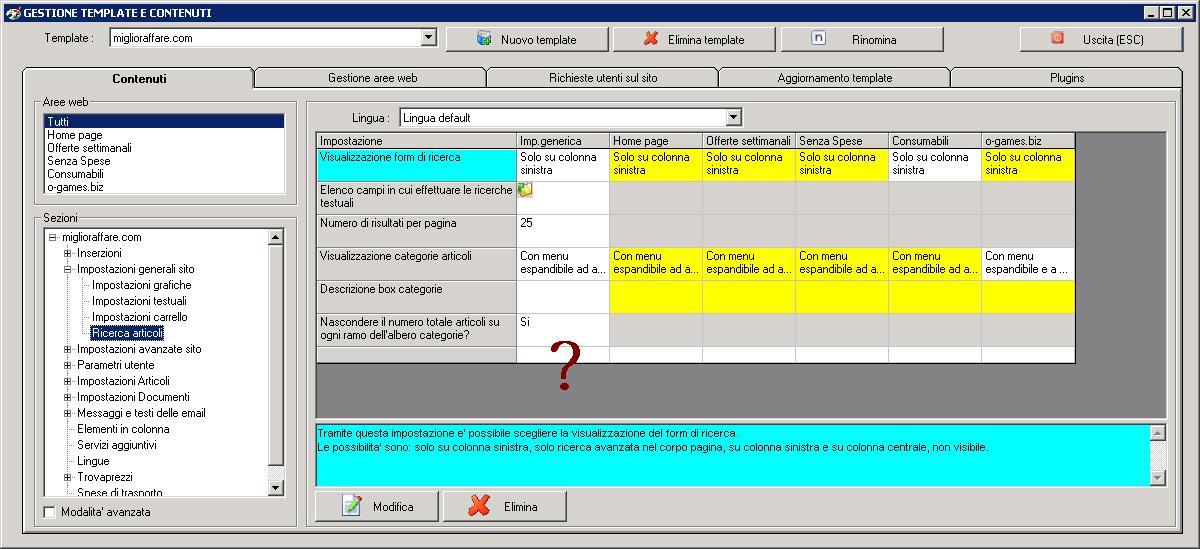Click the Rinomina button
Image resolution: width=1200 pixels, height=549 pixels.
point(862,39)
